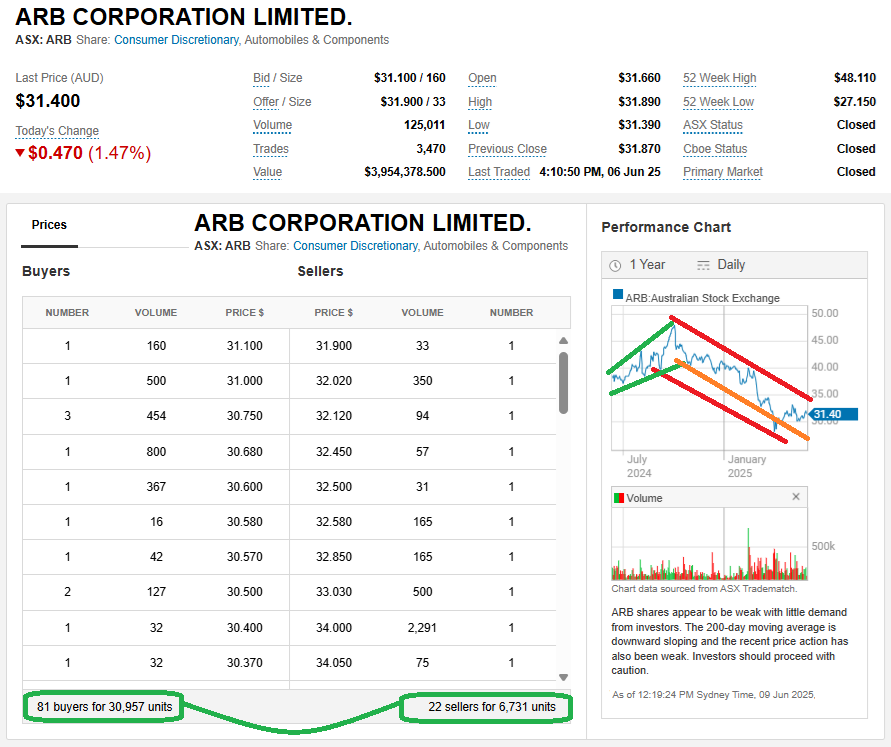Screen dimensions: 891x747
Task: Click the clock icon beside 1 Year
Action: coord(615,265)
